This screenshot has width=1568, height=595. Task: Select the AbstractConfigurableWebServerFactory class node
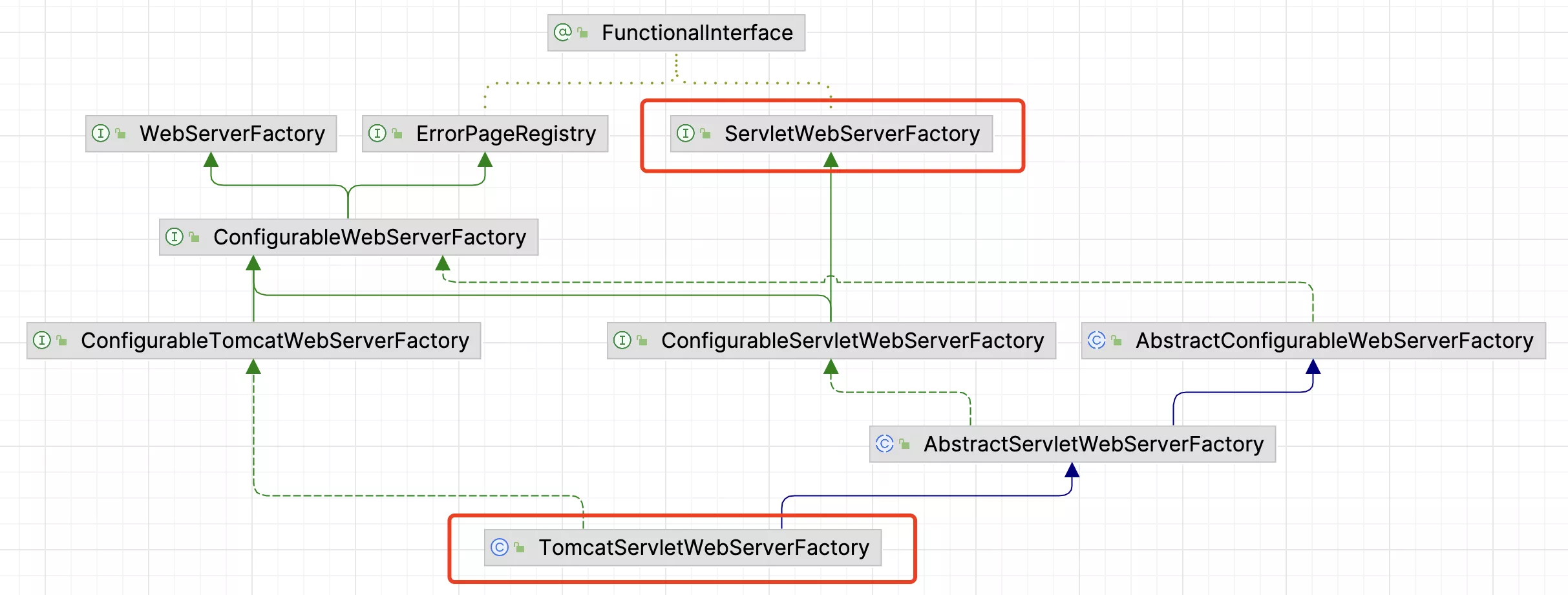[1313, 341]
